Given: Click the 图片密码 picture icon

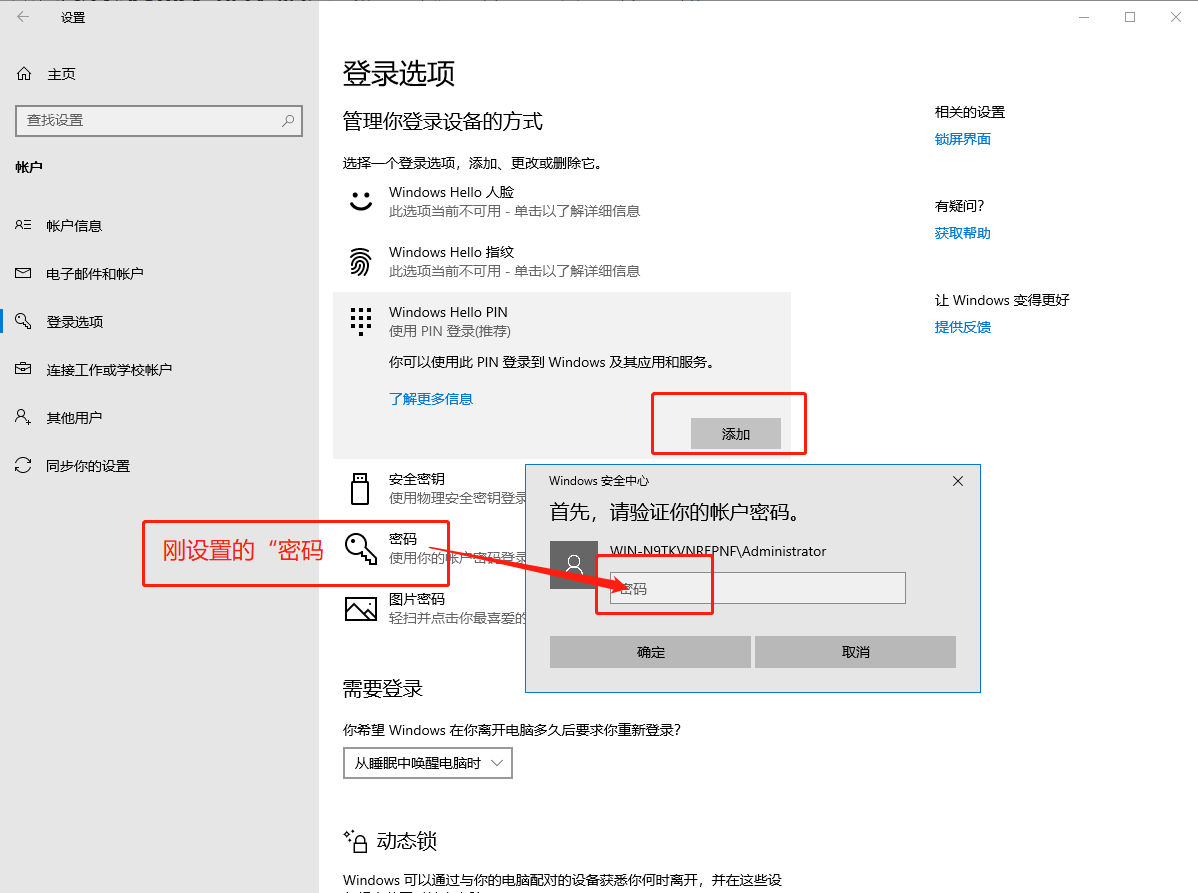Looking at the screenshot, I should [360, 607].
